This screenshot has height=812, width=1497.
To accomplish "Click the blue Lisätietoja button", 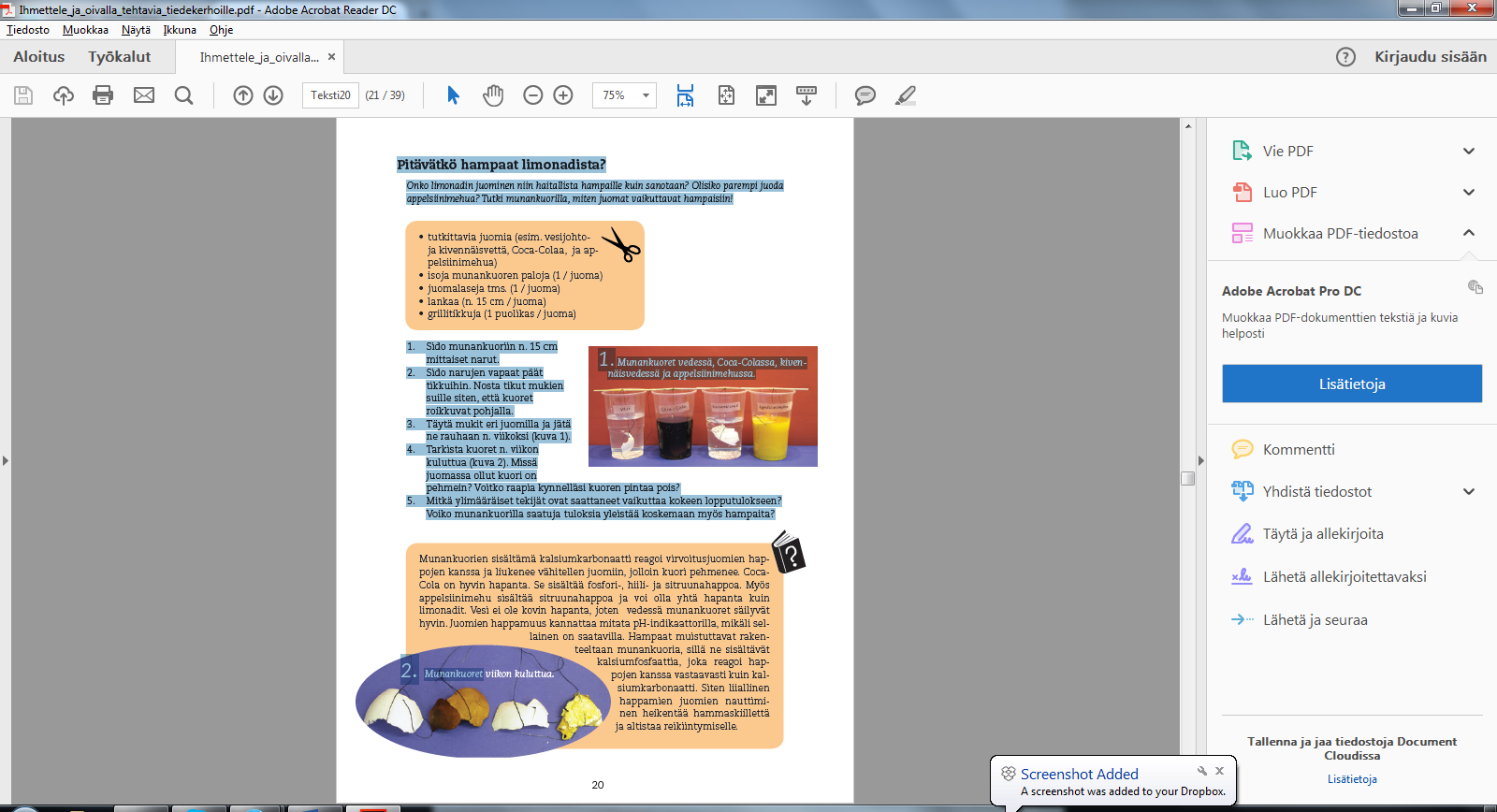I will [1351, 384].
